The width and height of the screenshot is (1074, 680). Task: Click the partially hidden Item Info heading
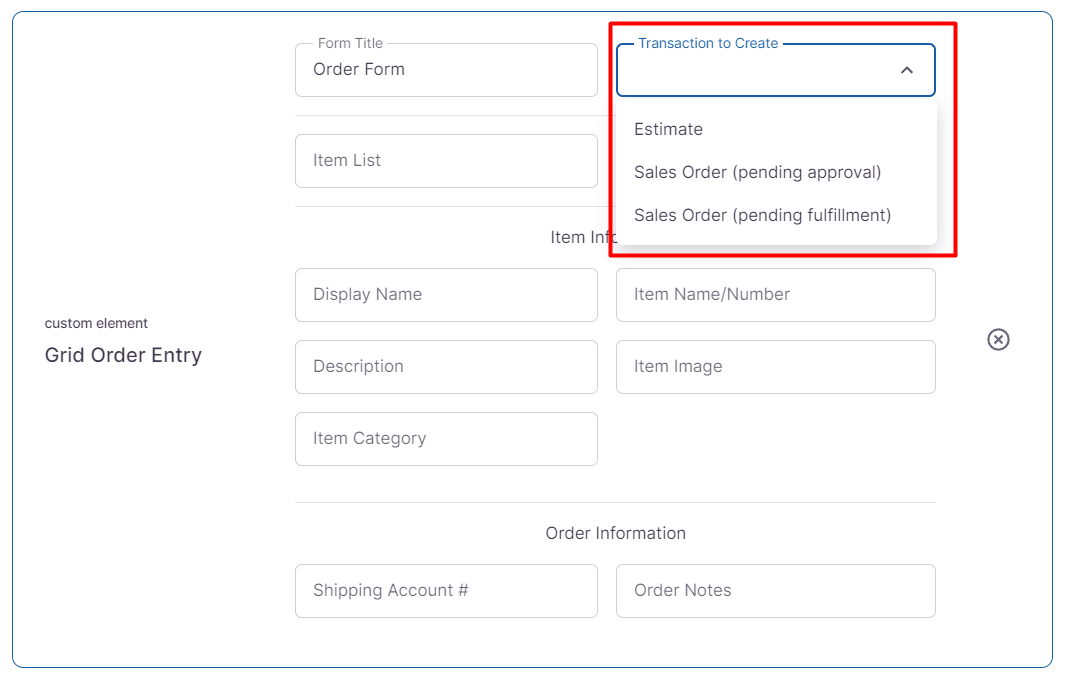point(580,237)
